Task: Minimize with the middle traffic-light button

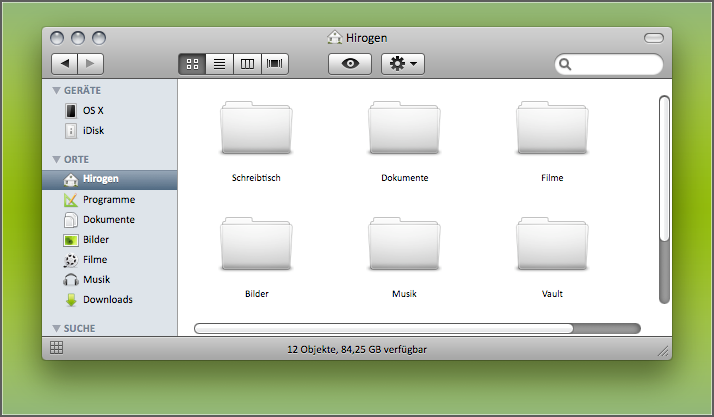Action: [78, 38]
